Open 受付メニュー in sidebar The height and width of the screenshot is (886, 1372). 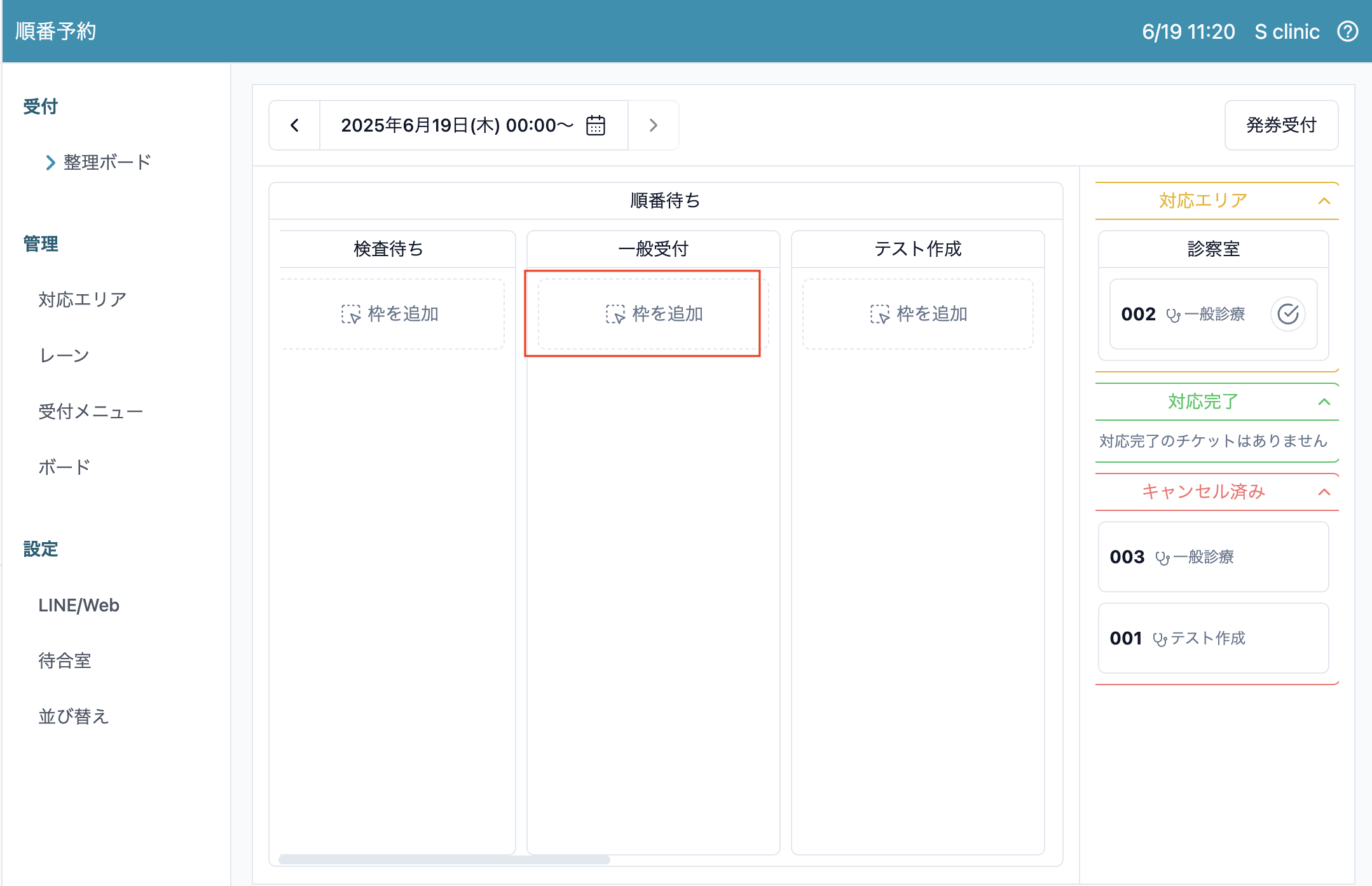click(90, 411)
